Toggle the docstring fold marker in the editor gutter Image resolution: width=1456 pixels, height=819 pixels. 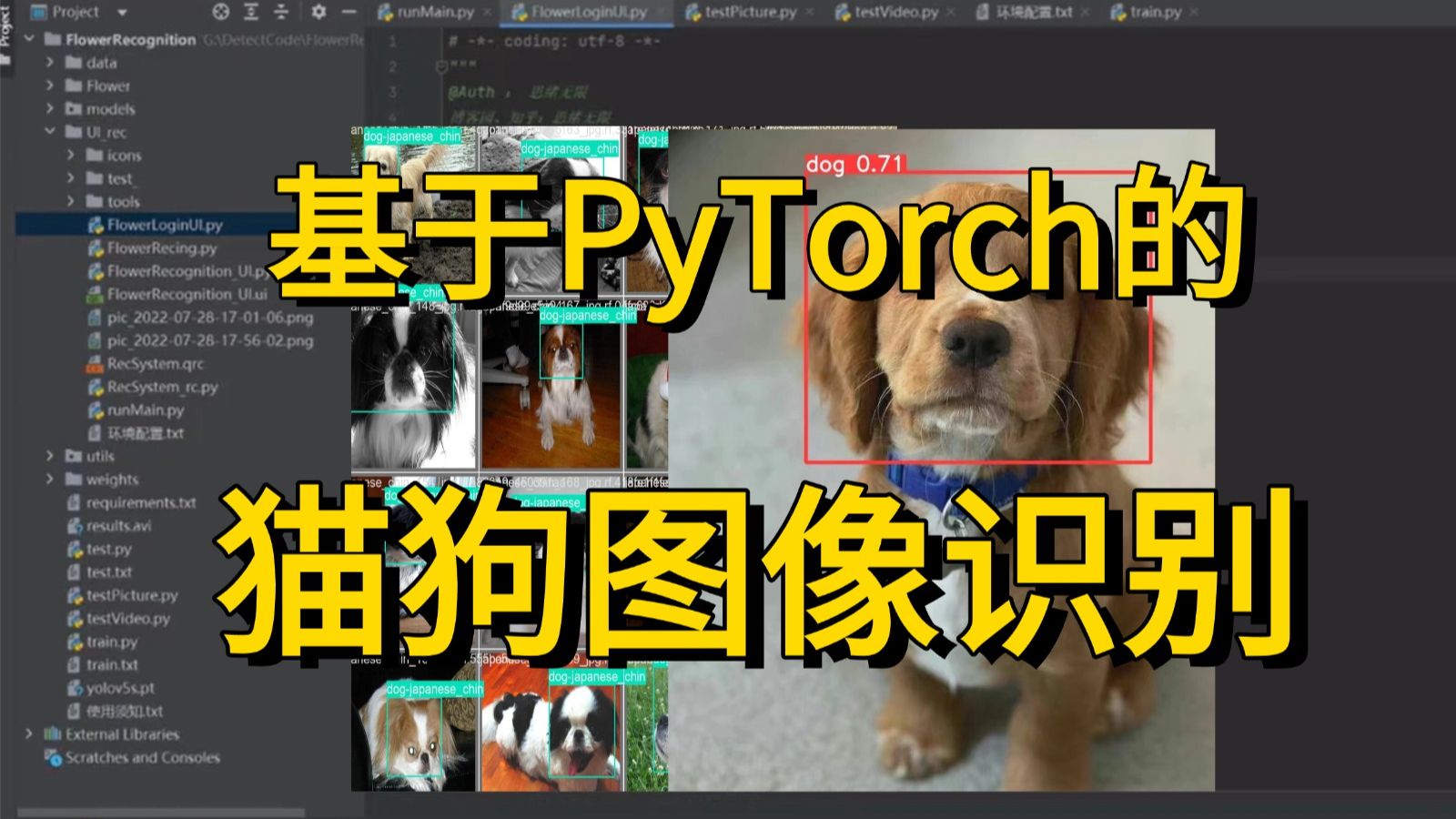click(x=441, y=66)
